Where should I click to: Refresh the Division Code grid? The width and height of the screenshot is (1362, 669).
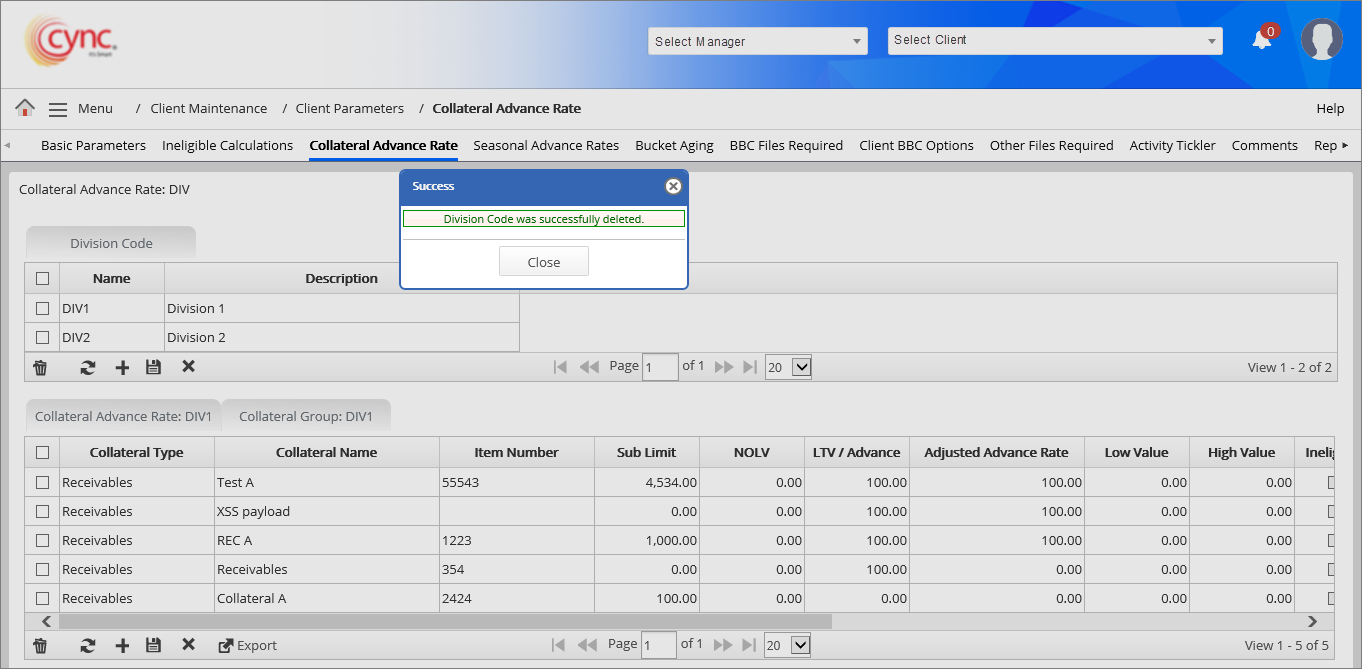88,368
